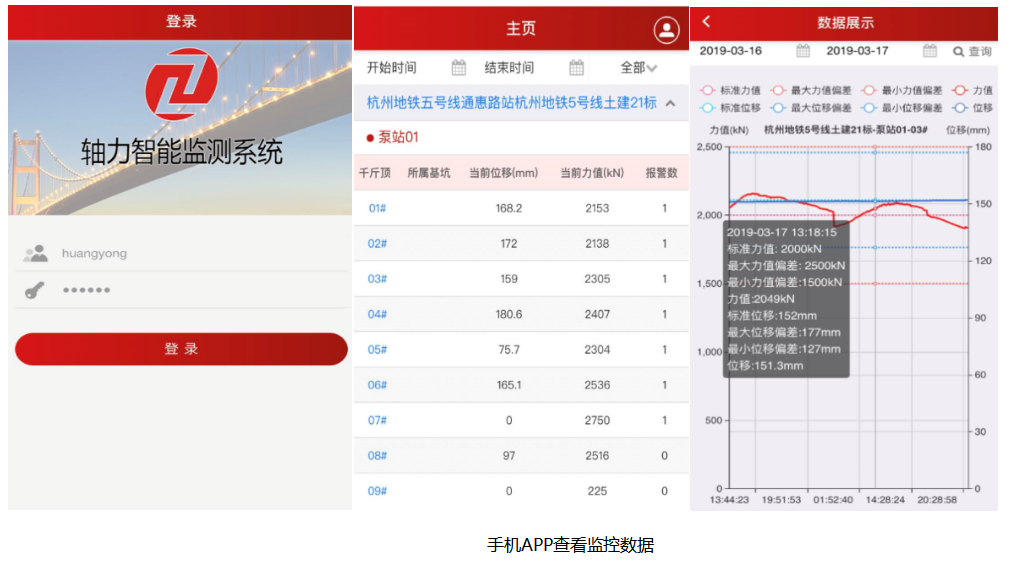The width and height of the screenshot is (1009, 576).
Task: Toggle 最小位移偏差 legend series
Action: (x=902, y=107)
